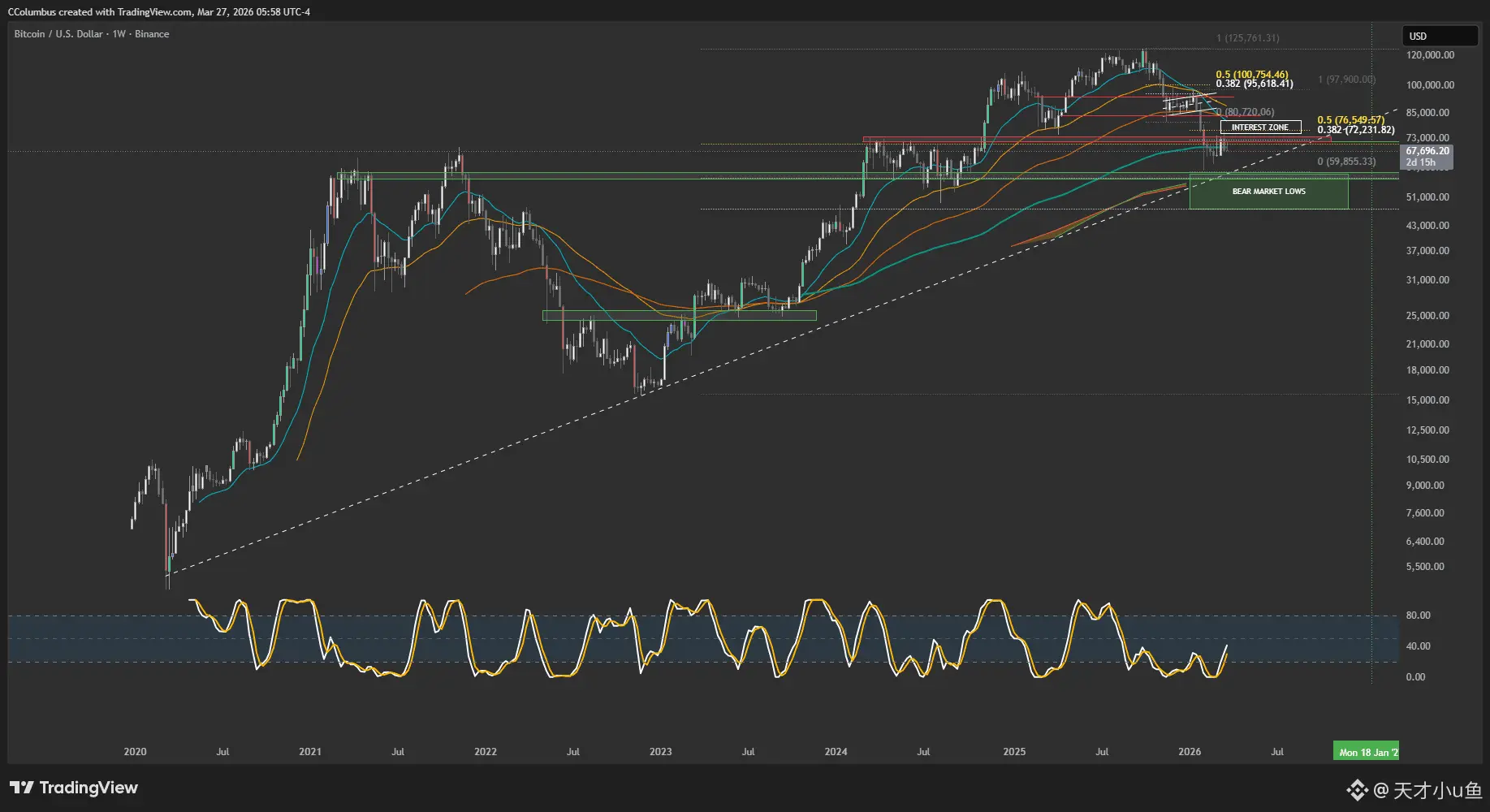
Task: Click 15,000.00 on the price axis
Action: pos(1427,400)
